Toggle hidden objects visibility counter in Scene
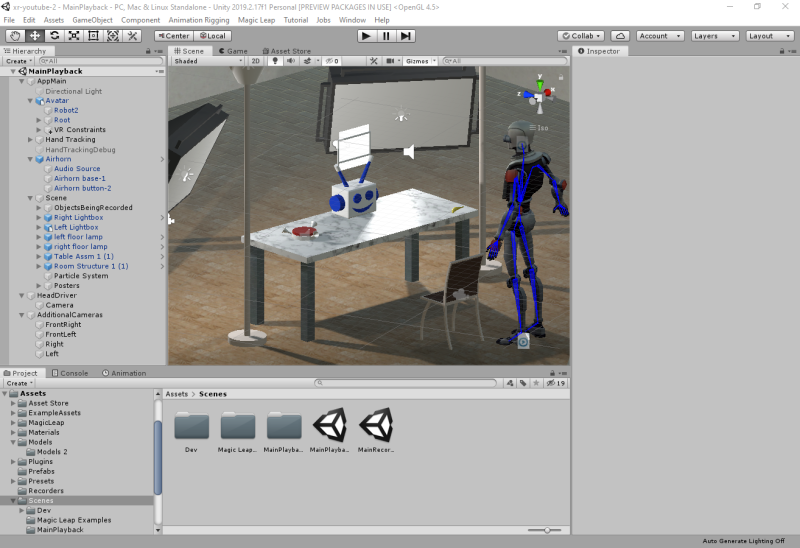Image resolution: width=800 pixels, height=548 pixels. coord(333,61)
